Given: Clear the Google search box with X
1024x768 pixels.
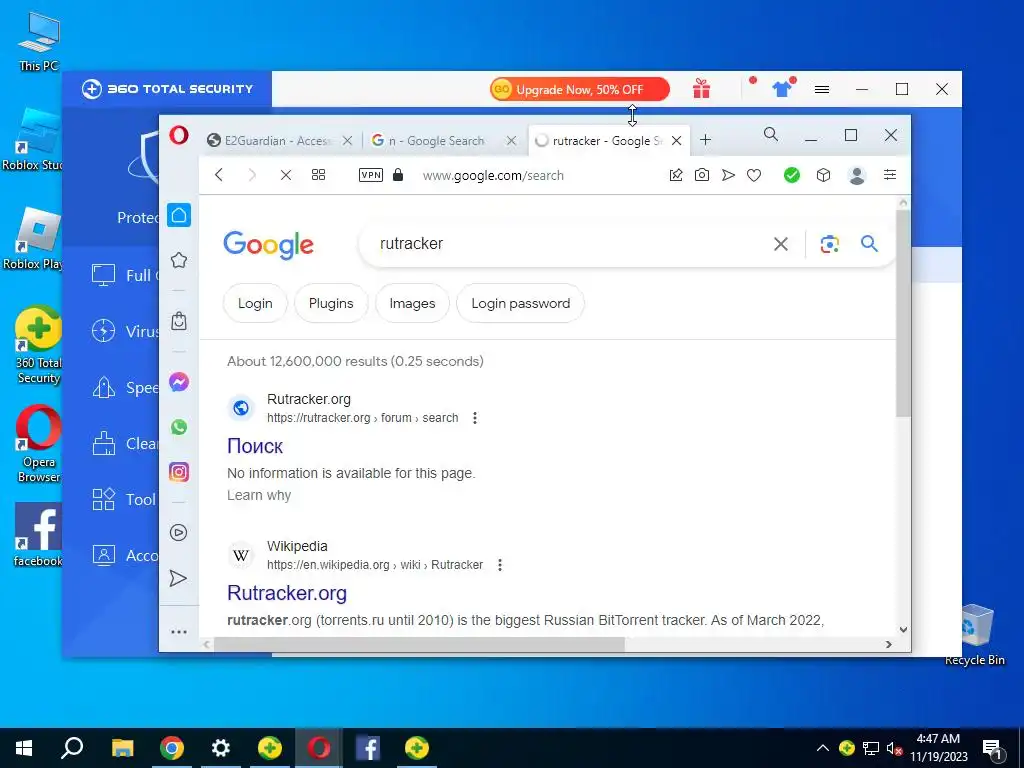Looking at the screenshot, I should 780,244.
